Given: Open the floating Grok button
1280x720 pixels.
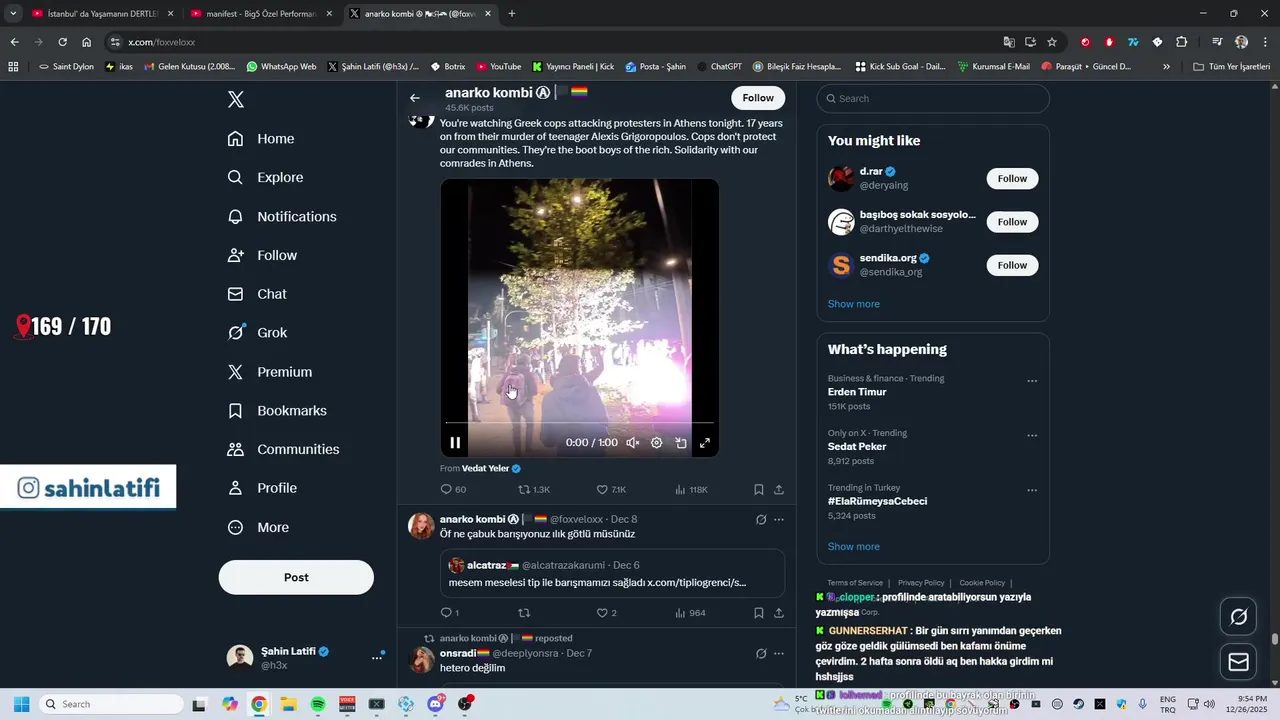Looking at the screenshot, I should pos(1239,617).
